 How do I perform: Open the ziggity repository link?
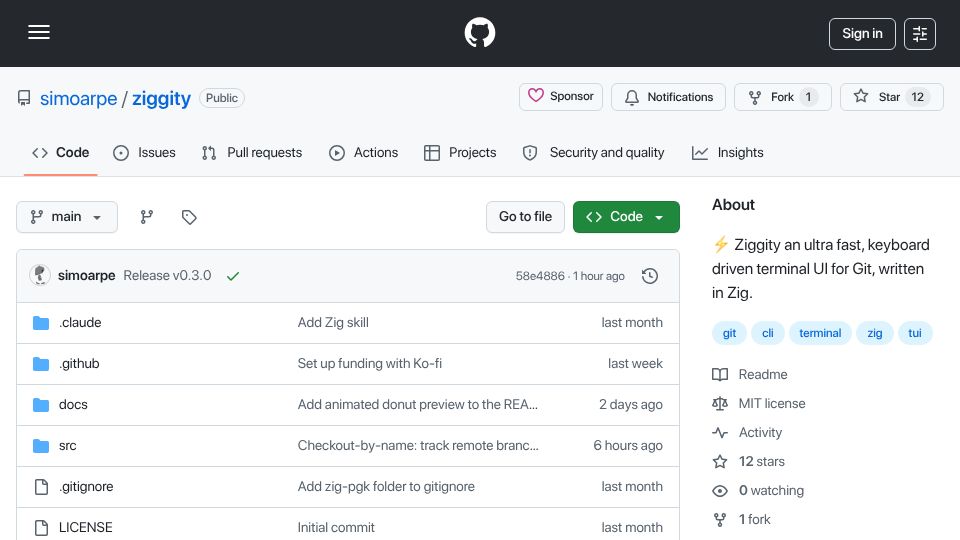[162, 99]
